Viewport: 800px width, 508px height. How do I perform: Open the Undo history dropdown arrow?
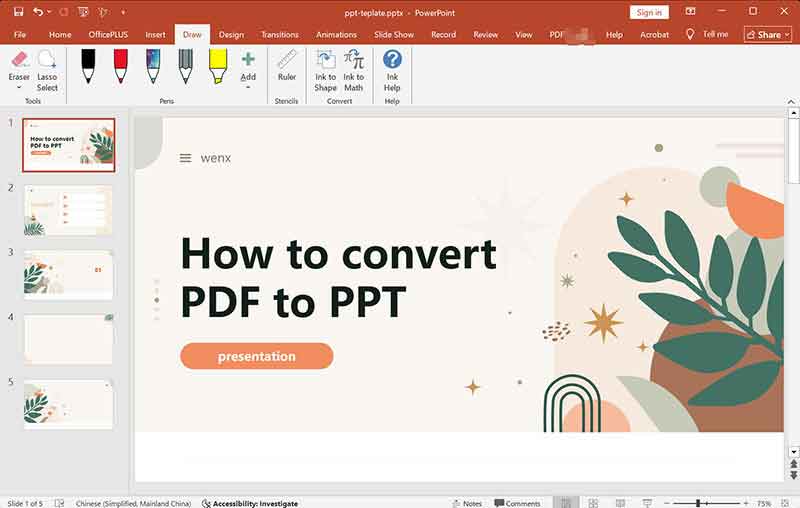coord(49,12)
